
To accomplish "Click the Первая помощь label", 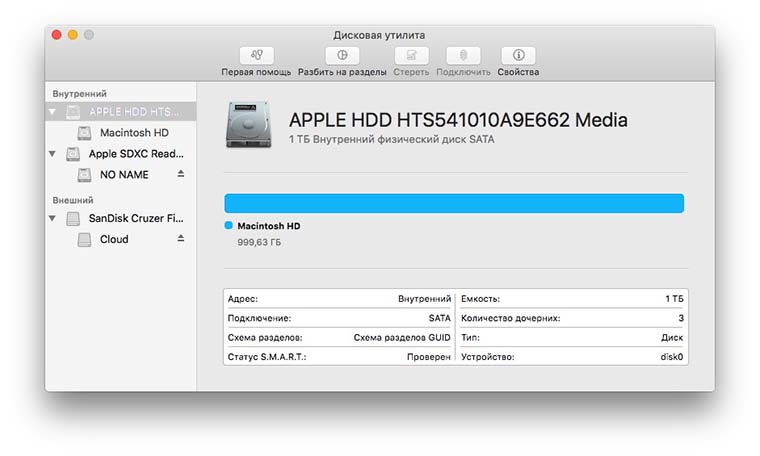I will click(256, 72).
